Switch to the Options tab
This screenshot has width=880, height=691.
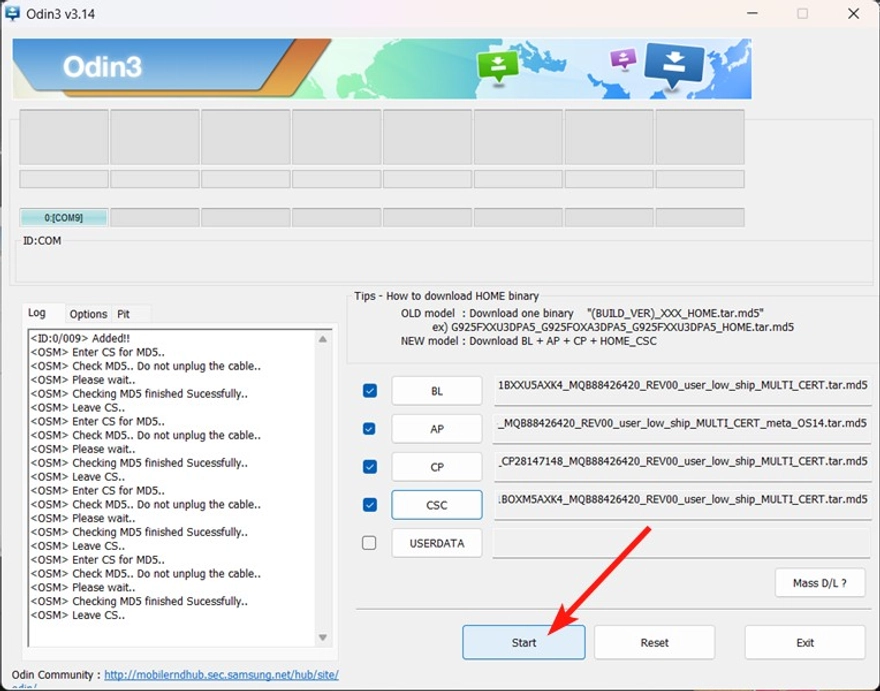pyautogui.click(x=88, y=313)
